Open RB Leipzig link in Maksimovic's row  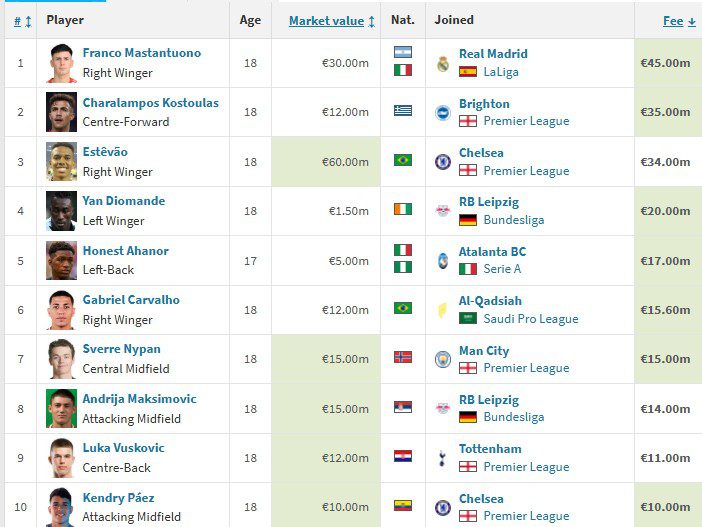tap(488, 399)
